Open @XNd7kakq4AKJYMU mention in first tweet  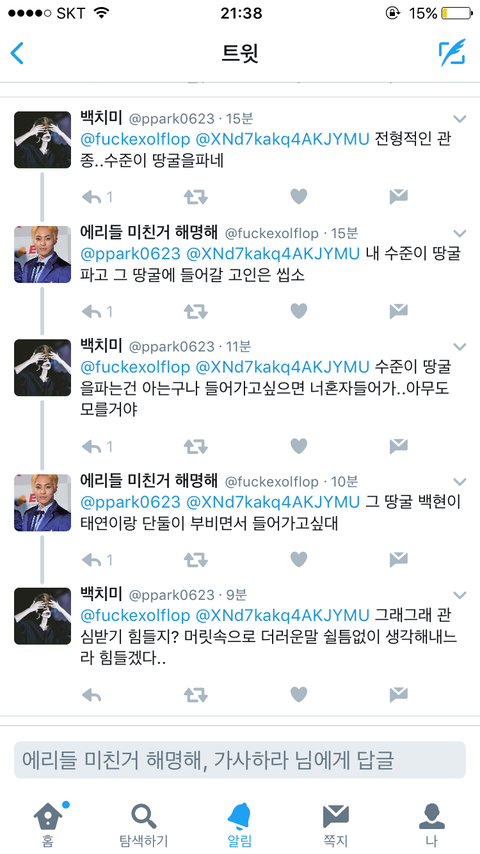point(282,139)
